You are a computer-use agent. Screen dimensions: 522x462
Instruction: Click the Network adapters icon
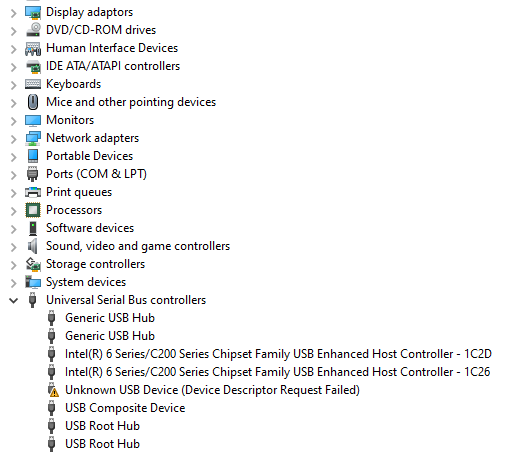[x=33, y=138]
